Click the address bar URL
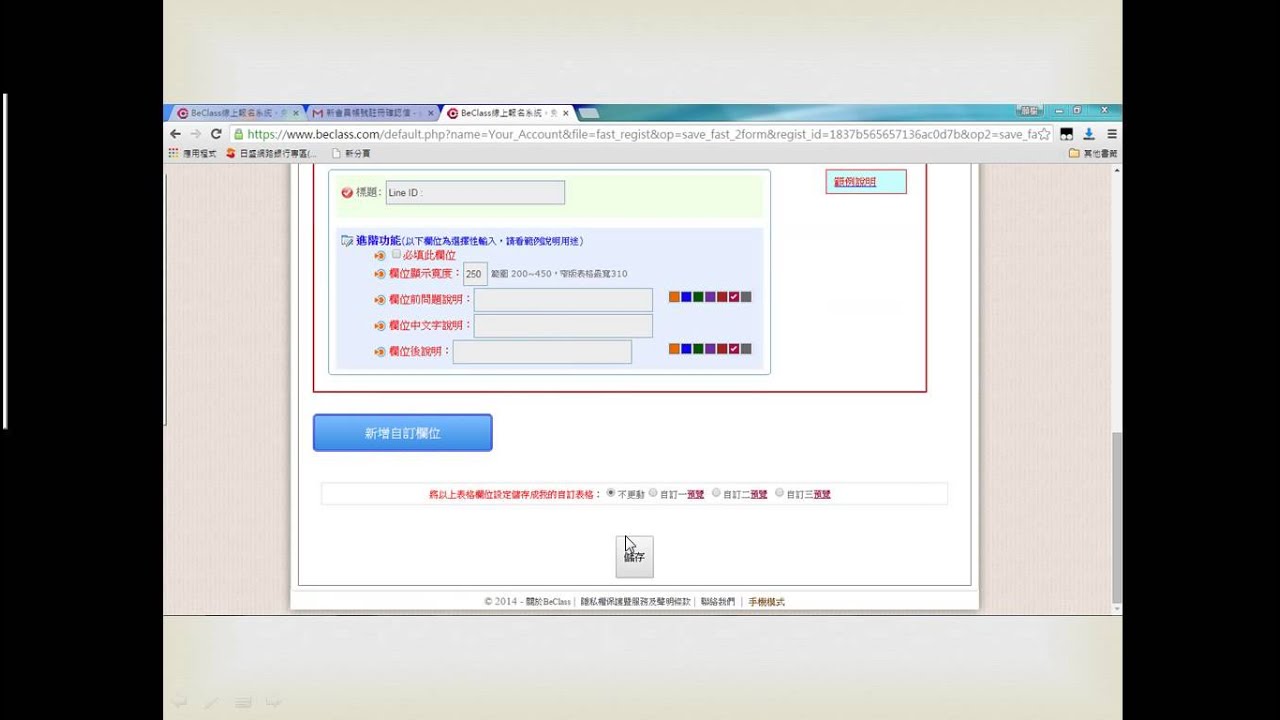The height and width of the screenshot is (720, 1280). coord(641,134)
